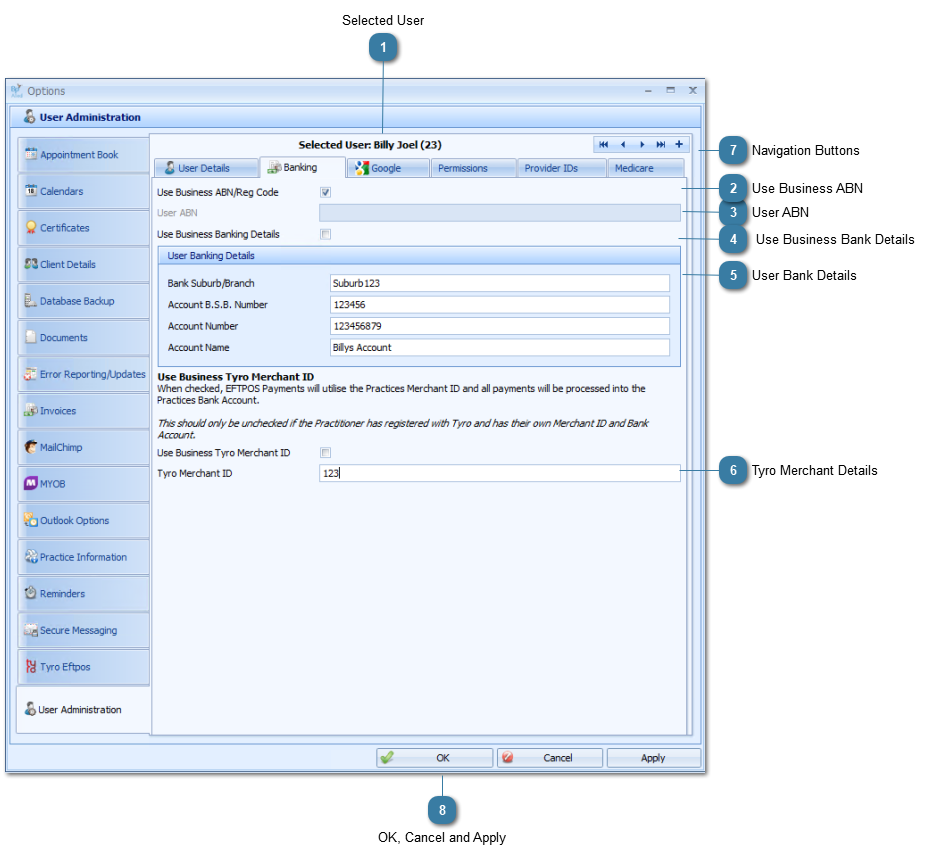
Task: Edit the Account B.S.B. Number field
Action: [x=500, y=305]
